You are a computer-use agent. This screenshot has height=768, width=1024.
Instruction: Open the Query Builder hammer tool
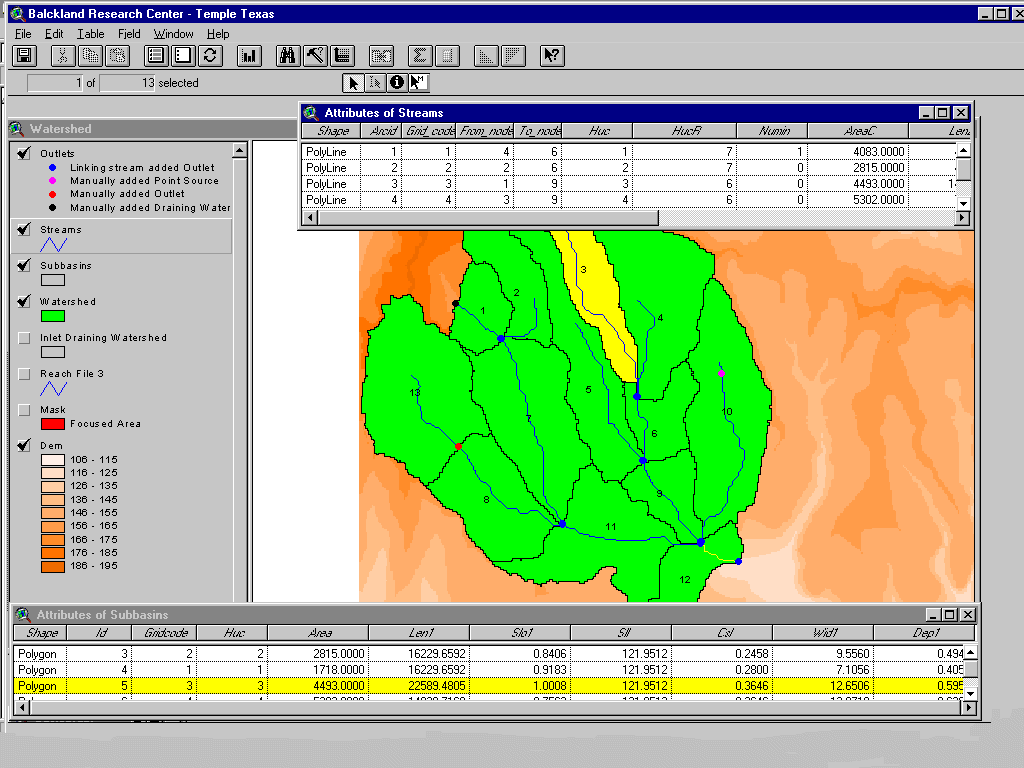click(x=314, y=56)
